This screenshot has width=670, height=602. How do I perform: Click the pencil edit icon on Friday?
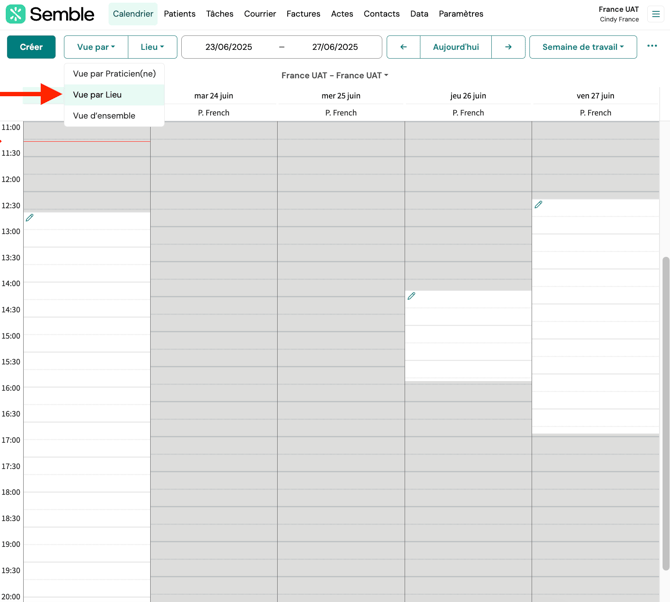[538, 205]
